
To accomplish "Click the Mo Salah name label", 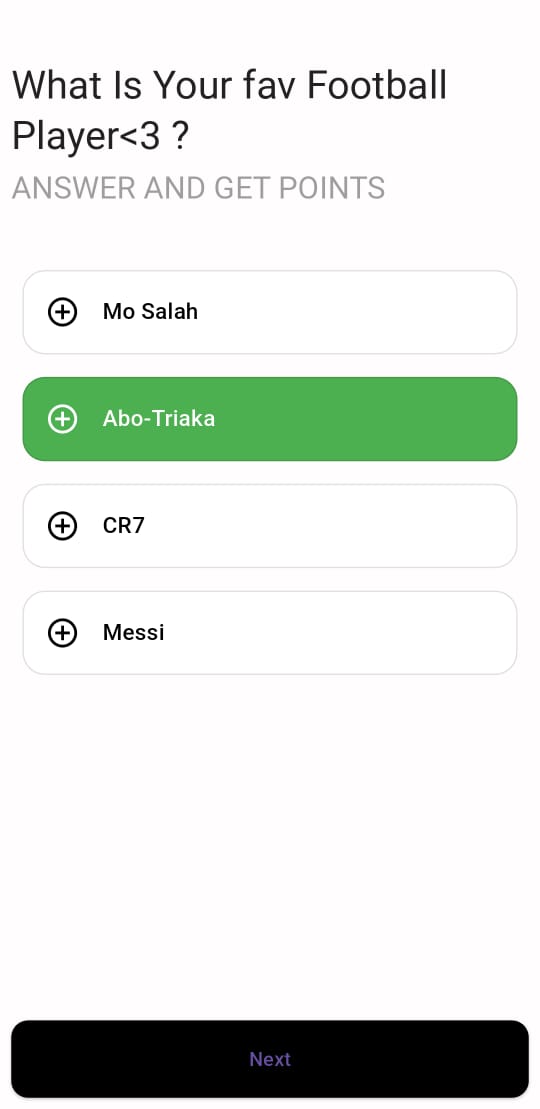I will tap(150, 312).
